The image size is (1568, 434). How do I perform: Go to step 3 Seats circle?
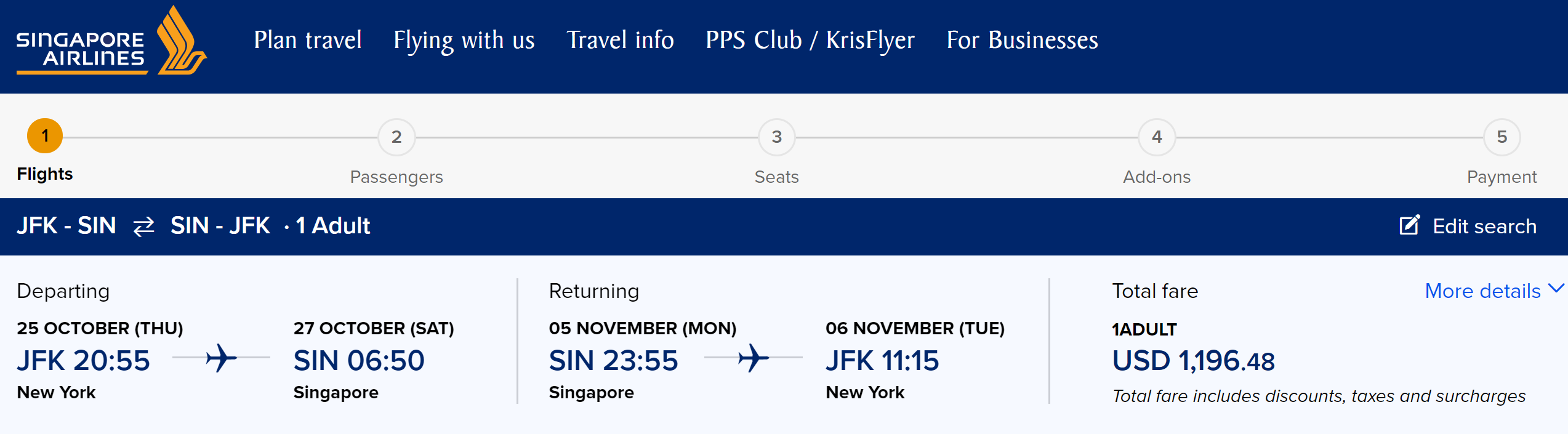click(x=776, y=137)
